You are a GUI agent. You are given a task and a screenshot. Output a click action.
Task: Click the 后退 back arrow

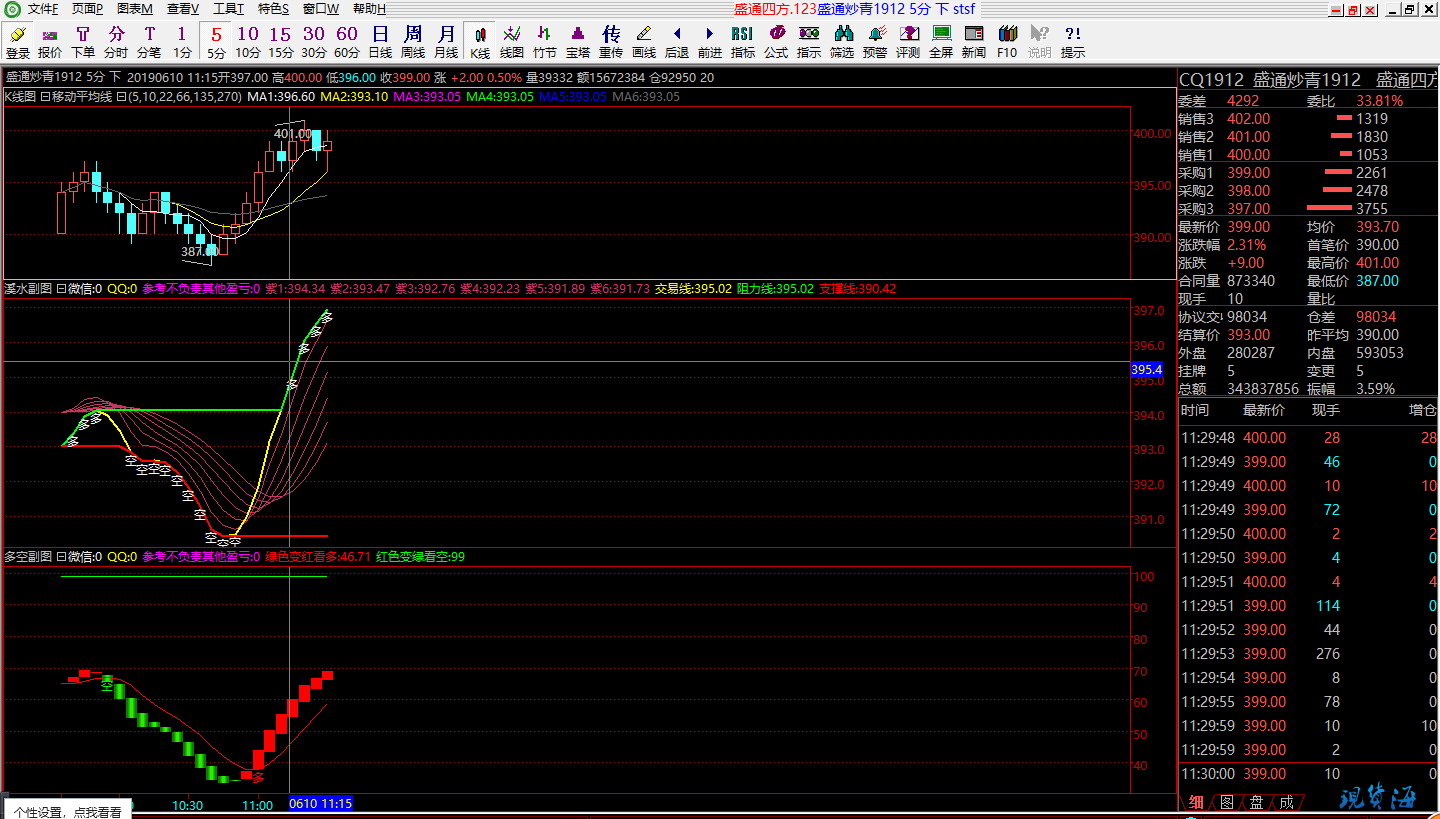tap(677, 42)
